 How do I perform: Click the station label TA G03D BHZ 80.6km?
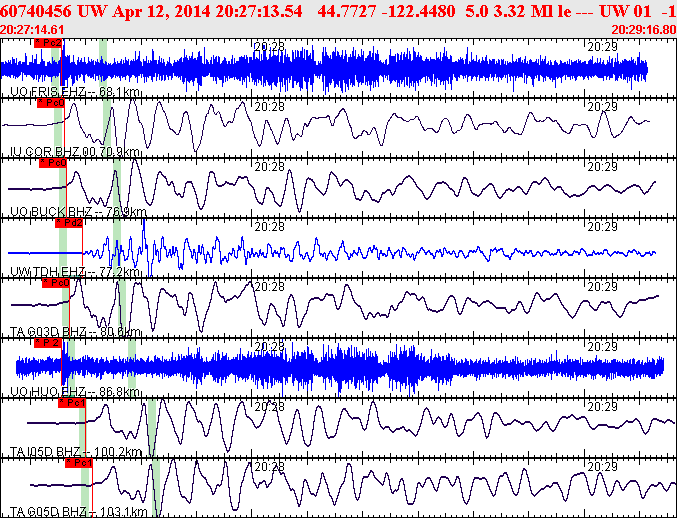click(75, 332)
